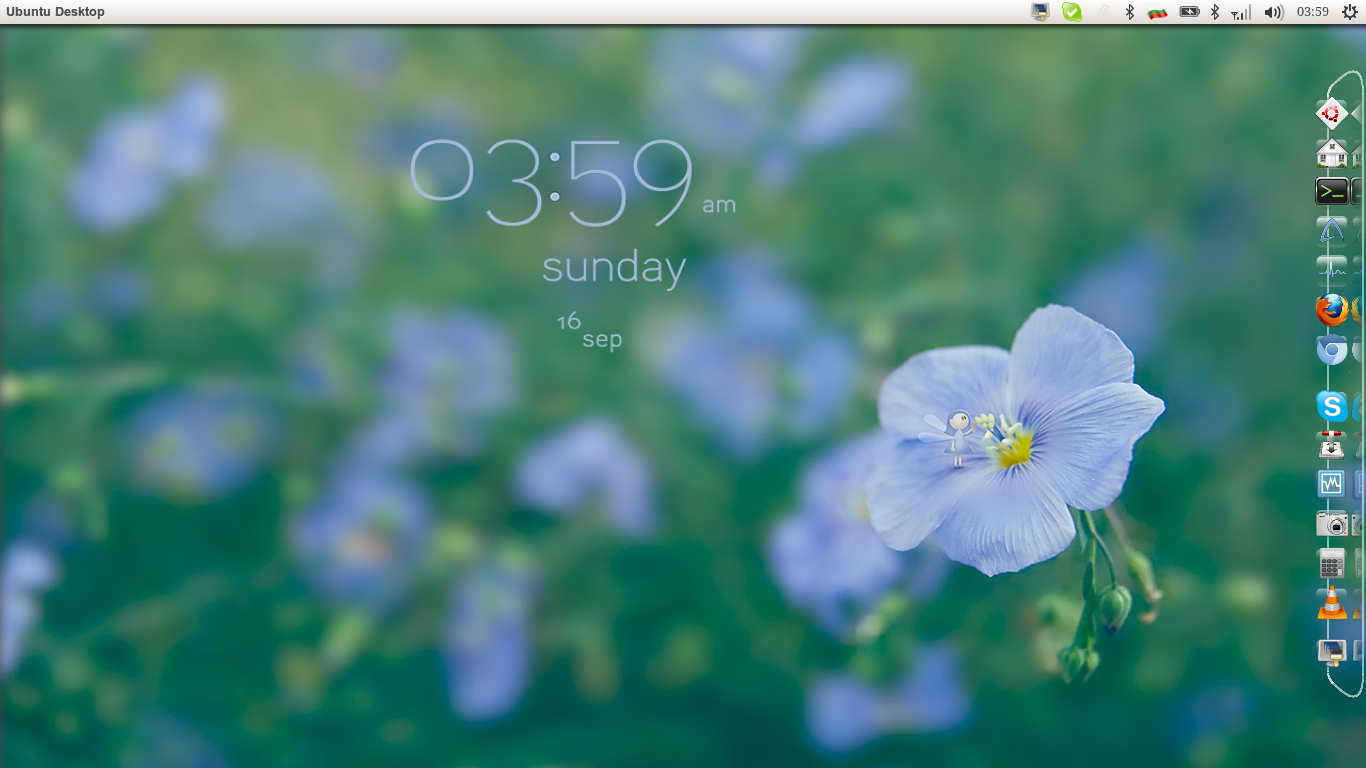
Task: Click the faded lightning bolt panel icon
Action: coord(1103,12)
